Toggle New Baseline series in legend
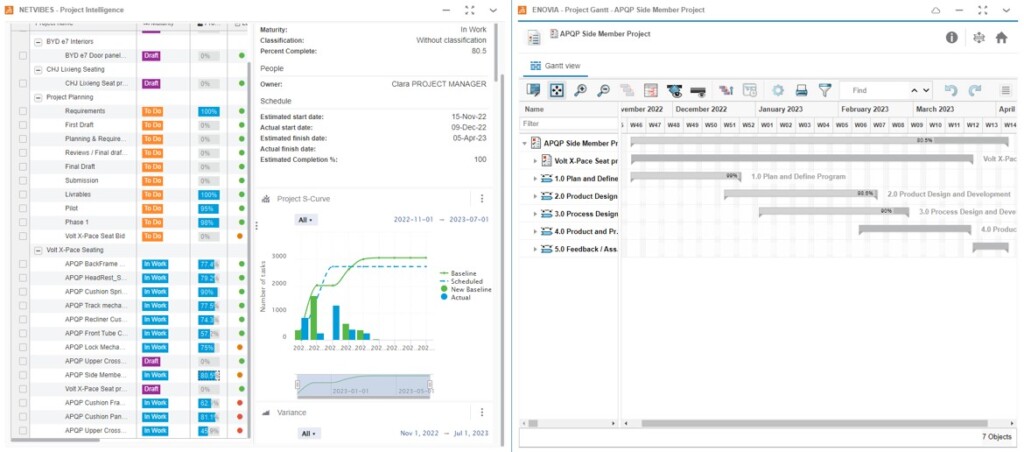The width and height of the screenshot is (1024, 452). click(466, 289)
